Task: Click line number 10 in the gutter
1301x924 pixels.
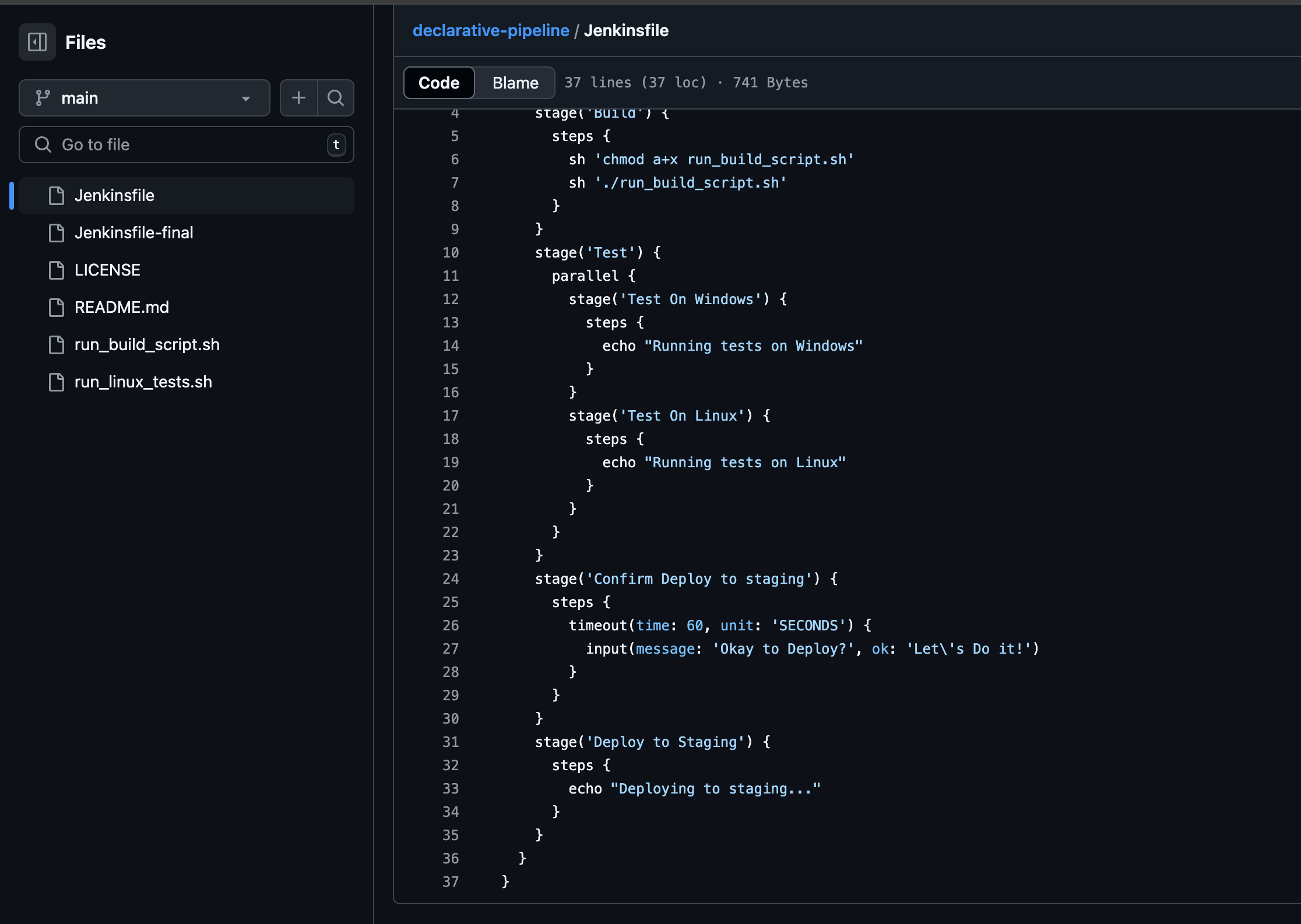Action: (451, 253)
